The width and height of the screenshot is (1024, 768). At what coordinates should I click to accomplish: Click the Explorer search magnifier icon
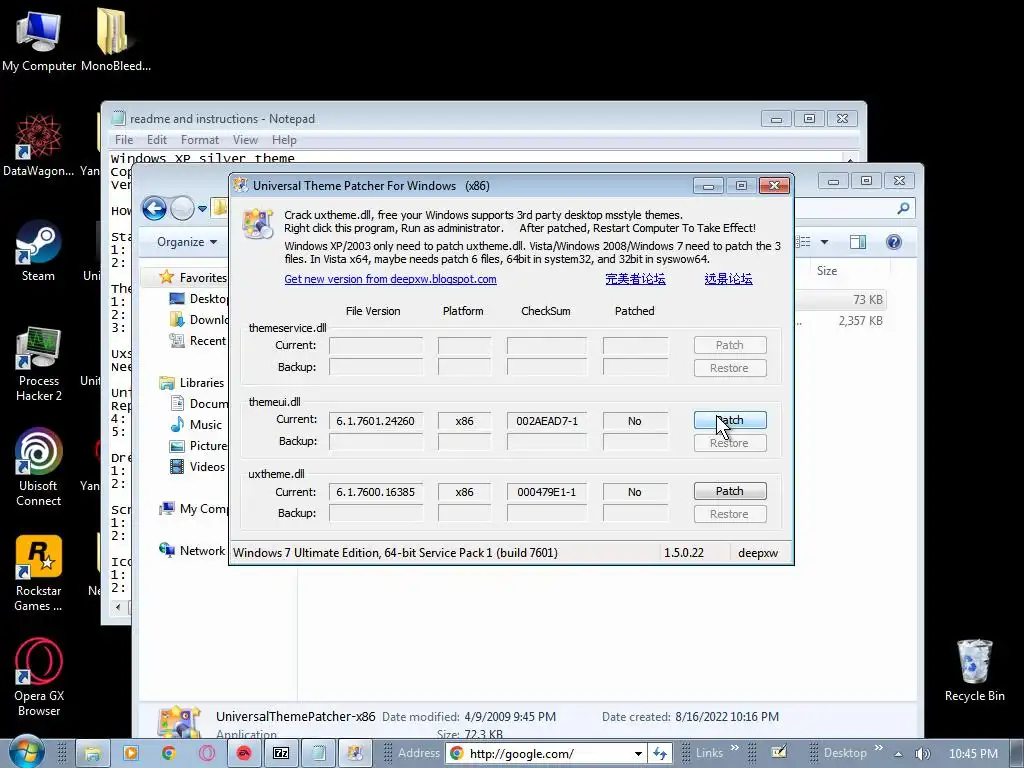coord(903,208)
